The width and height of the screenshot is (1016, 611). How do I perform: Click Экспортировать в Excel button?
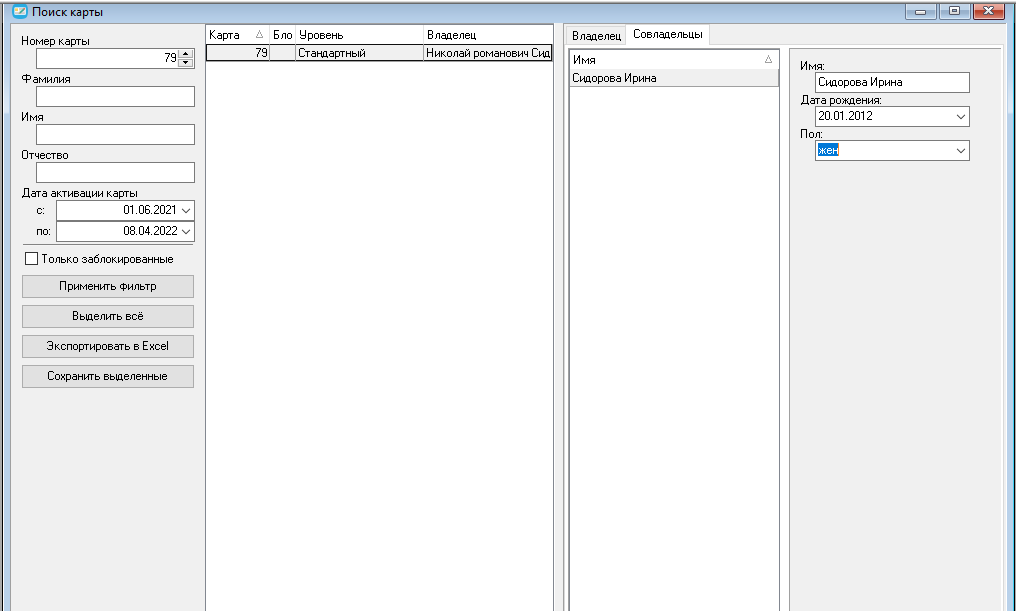[108, 346]
